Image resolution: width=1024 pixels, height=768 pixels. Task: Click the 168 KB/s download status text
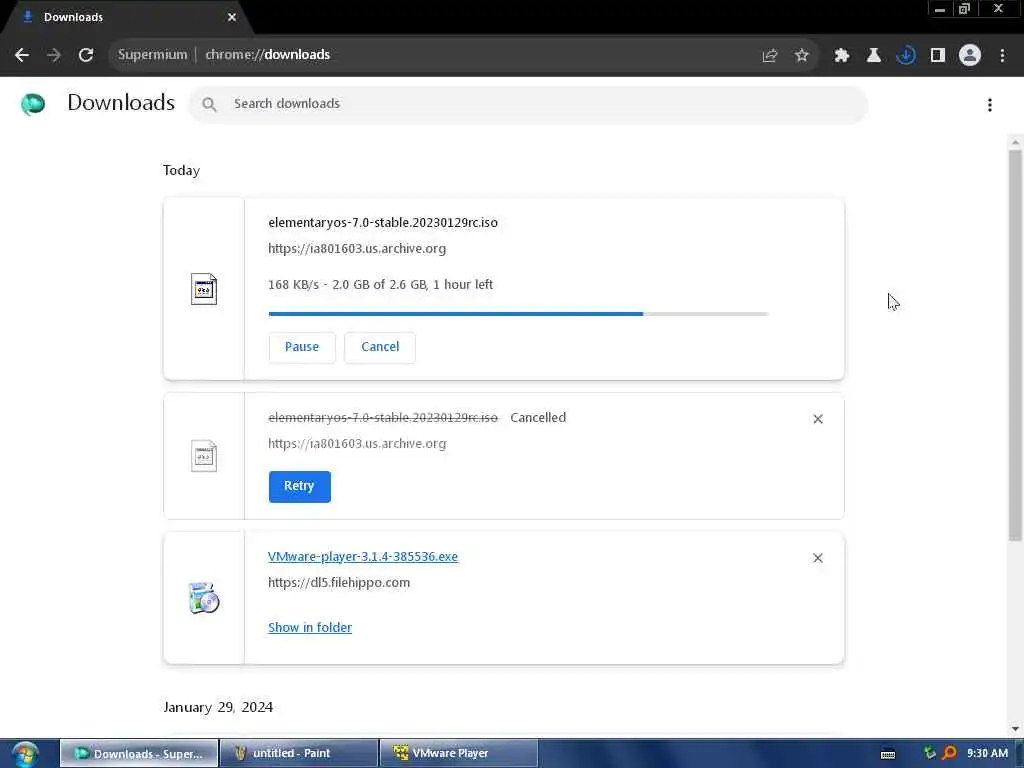tap(380, 285)
